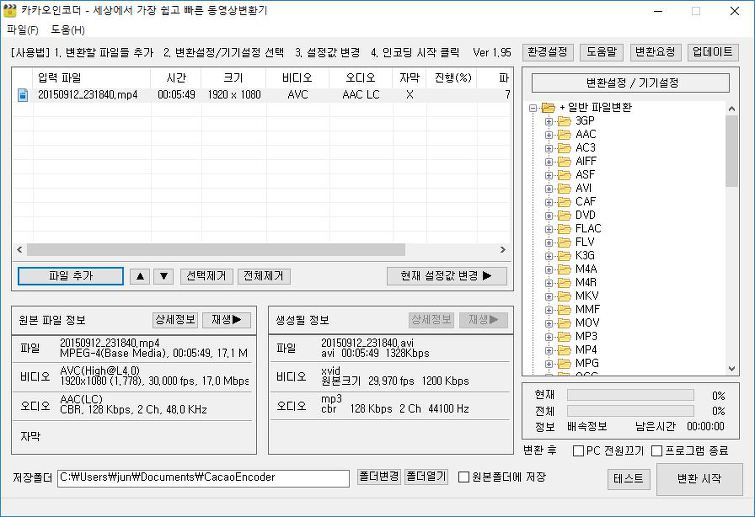The image size is (755, 517).
Task: Click the 파일 추가 button
Action: 71,276
